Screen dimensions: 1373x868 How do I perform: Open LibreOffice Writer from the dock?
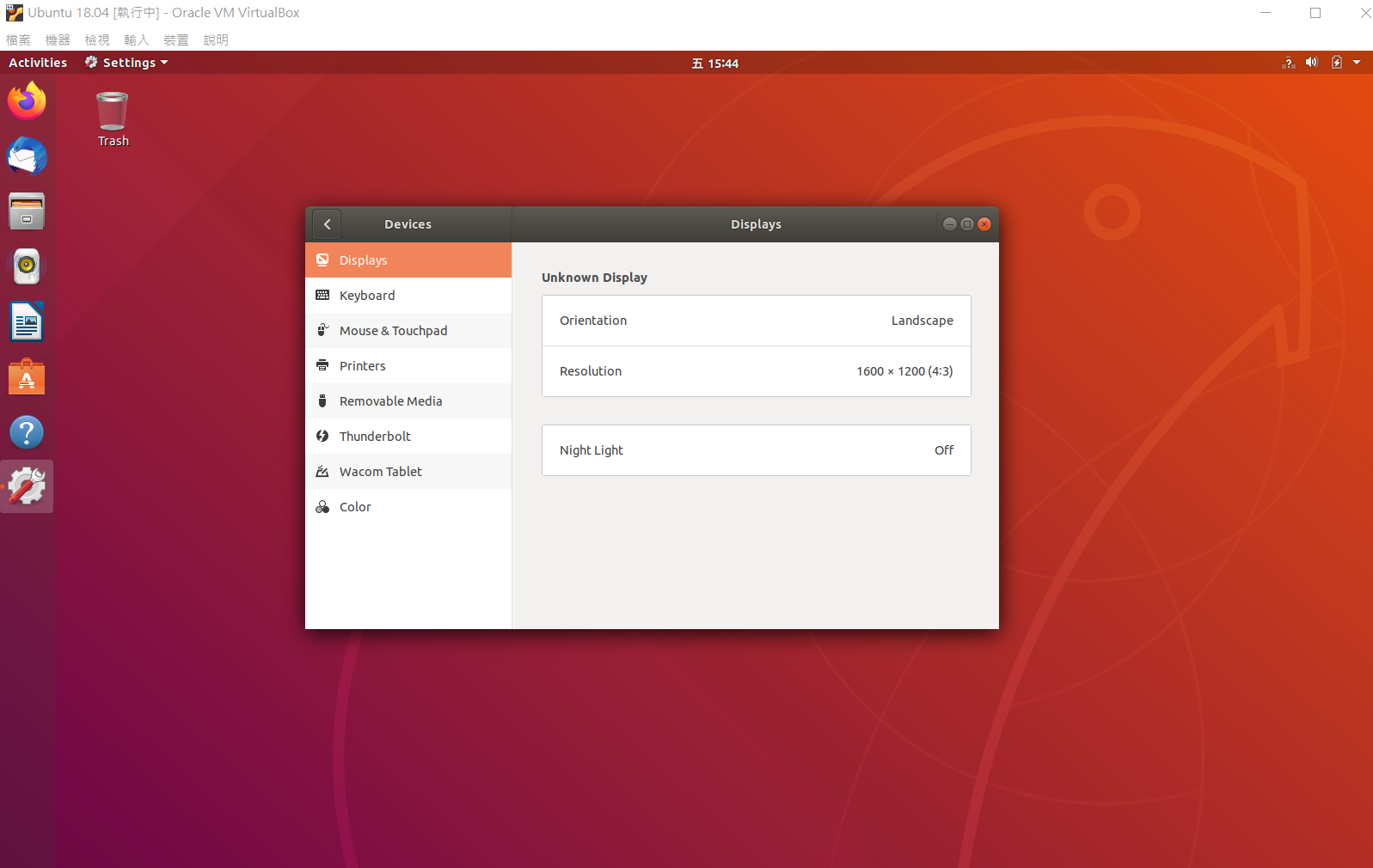click(x=27, y=322)
